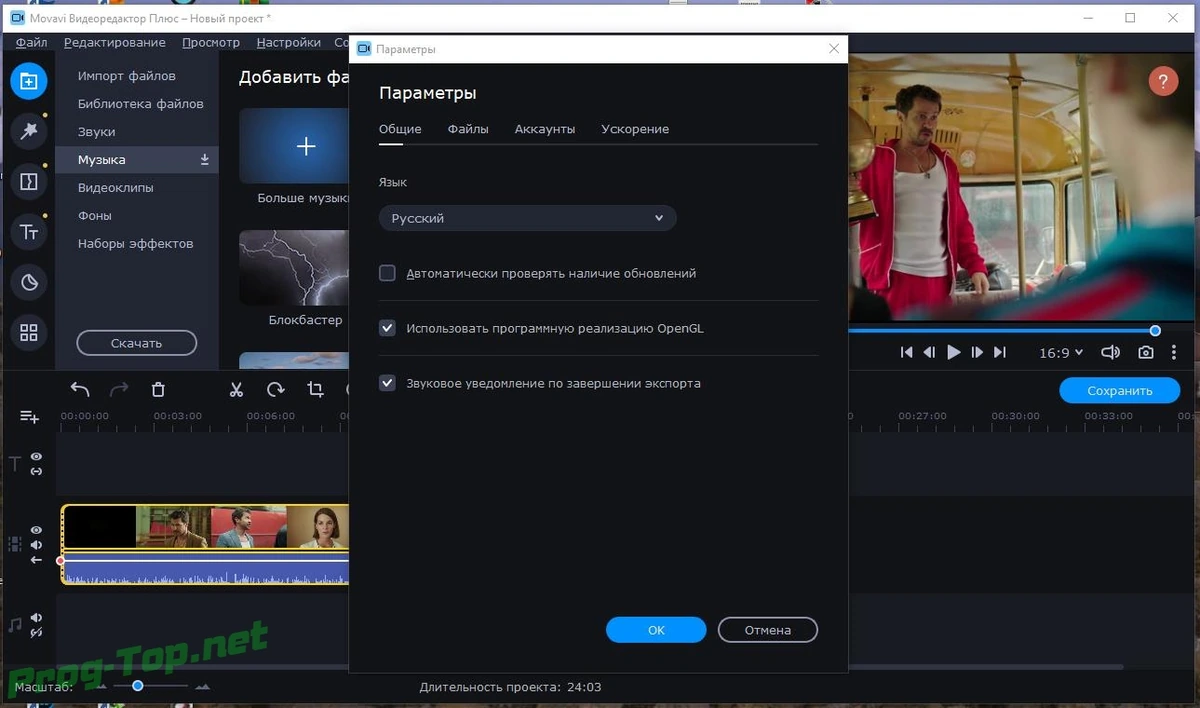The width and height of the screenshot is (1200, 708).
Task: Open the Файл menu
Action: [32, 42]
